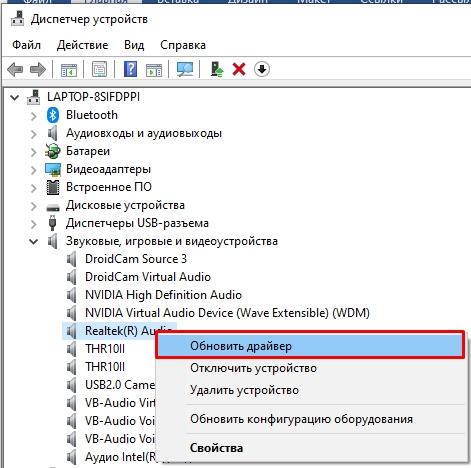Go back using the toolbar arrow
Screen dimensions: 471x468
[x=15, y=70]
